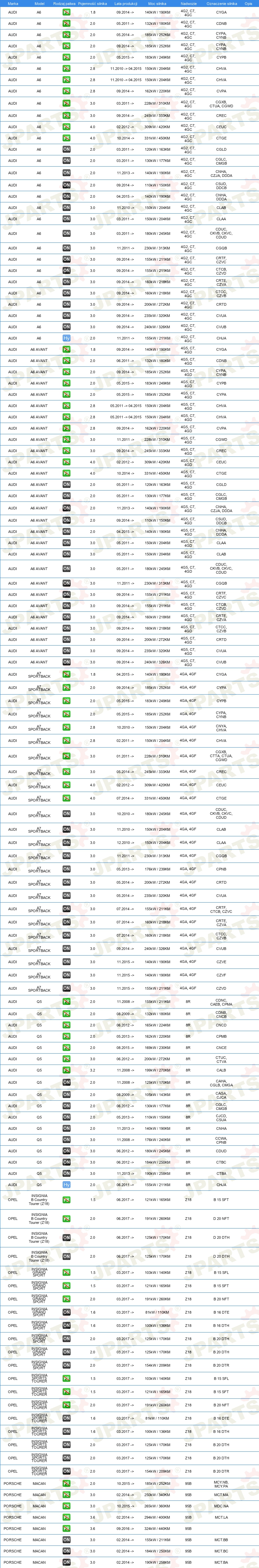Click petrol icon in Audi A6 sedan CTGE row
The width and height of the screenshot is (259, 1568).
pyautogui.click(x=66, y=138)
